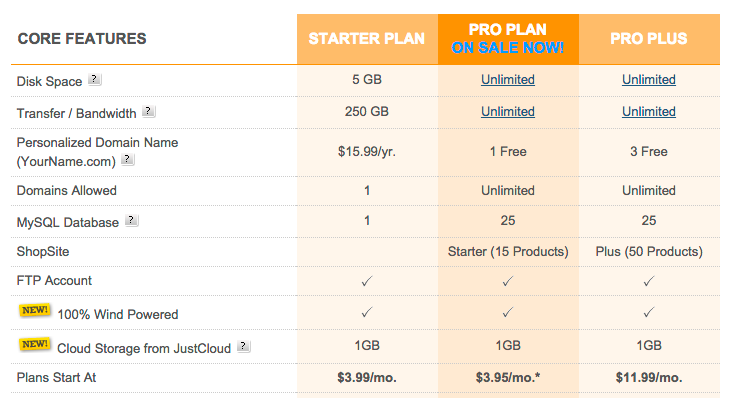
Task: Click the Cloud Storage from JustCloud help icon
Action: (x=244, y=346)
